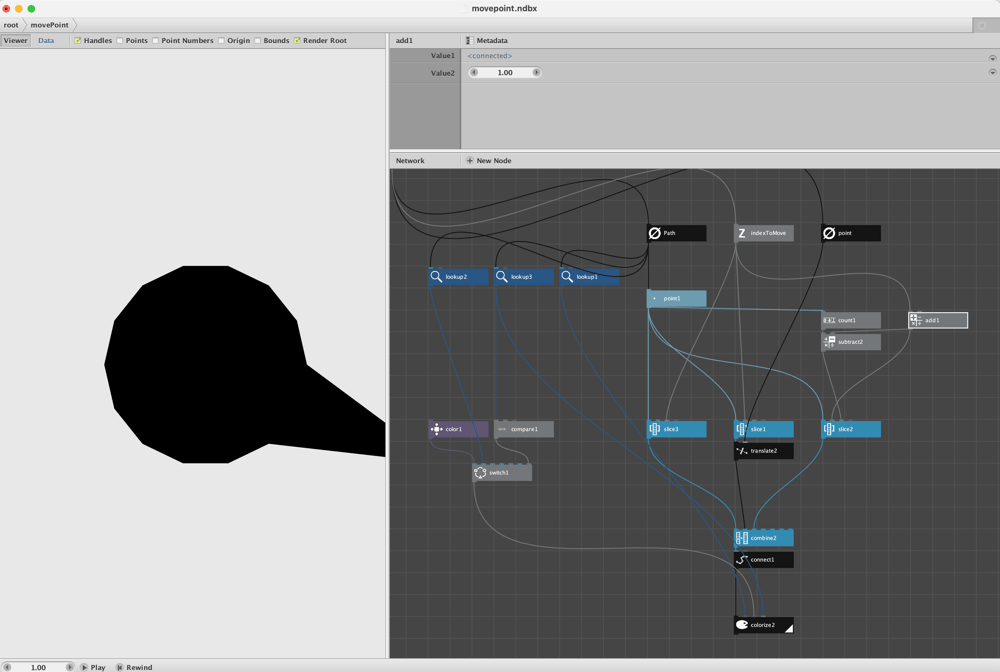Enable the Bounds checkbox
This screenshot has width=1000, height=672.
coord(258,40)
